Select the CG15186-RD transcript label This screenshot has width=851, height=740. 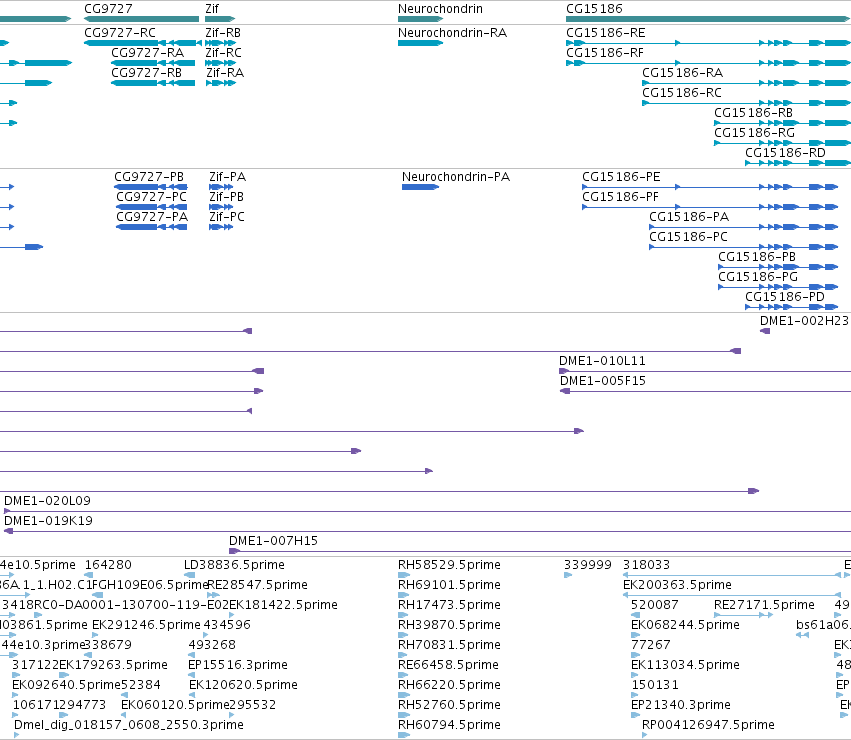pyautogui.click(x=785, y=153)
